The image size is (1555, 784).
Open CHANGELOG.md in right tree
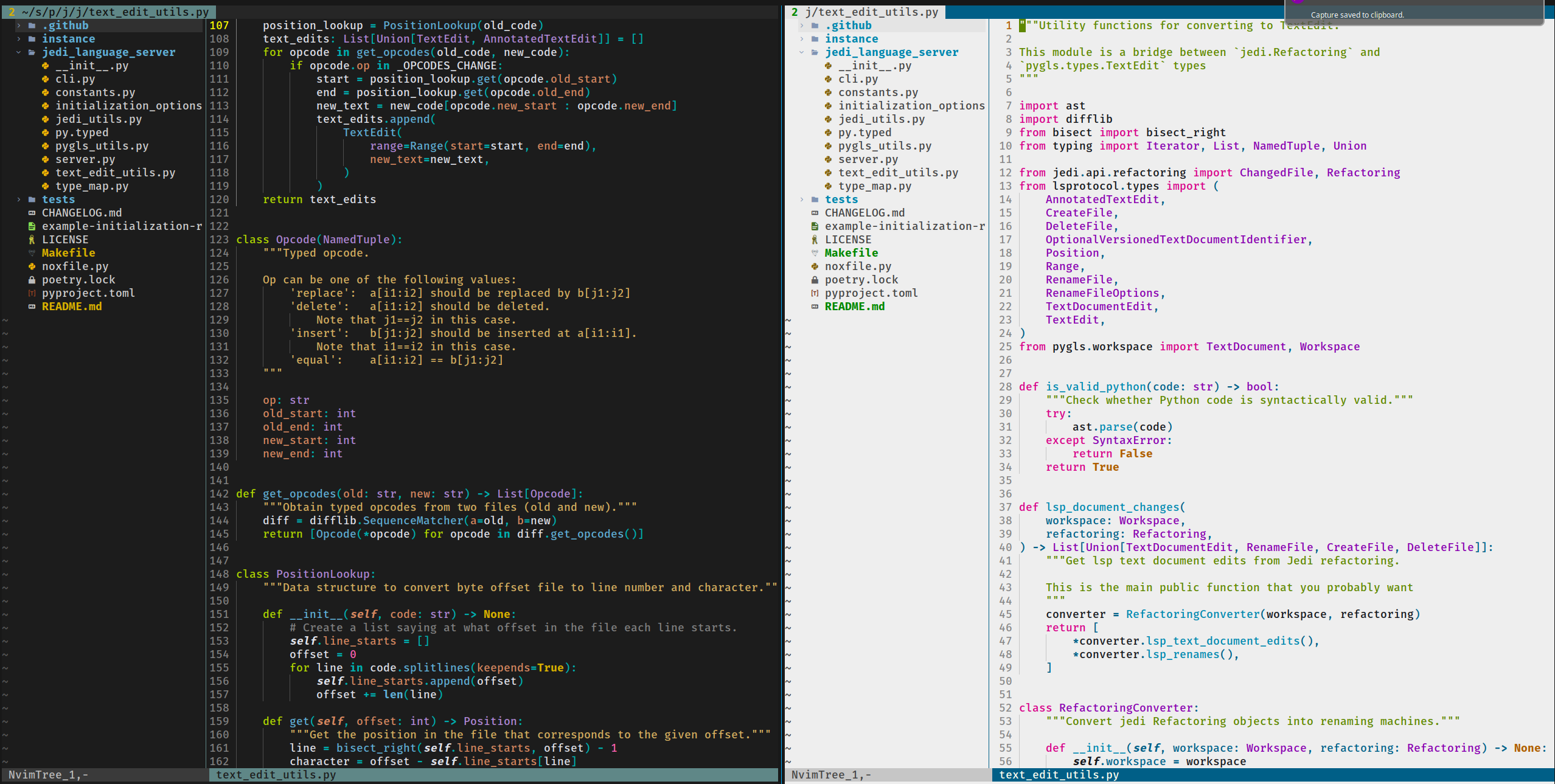(864, 213)
